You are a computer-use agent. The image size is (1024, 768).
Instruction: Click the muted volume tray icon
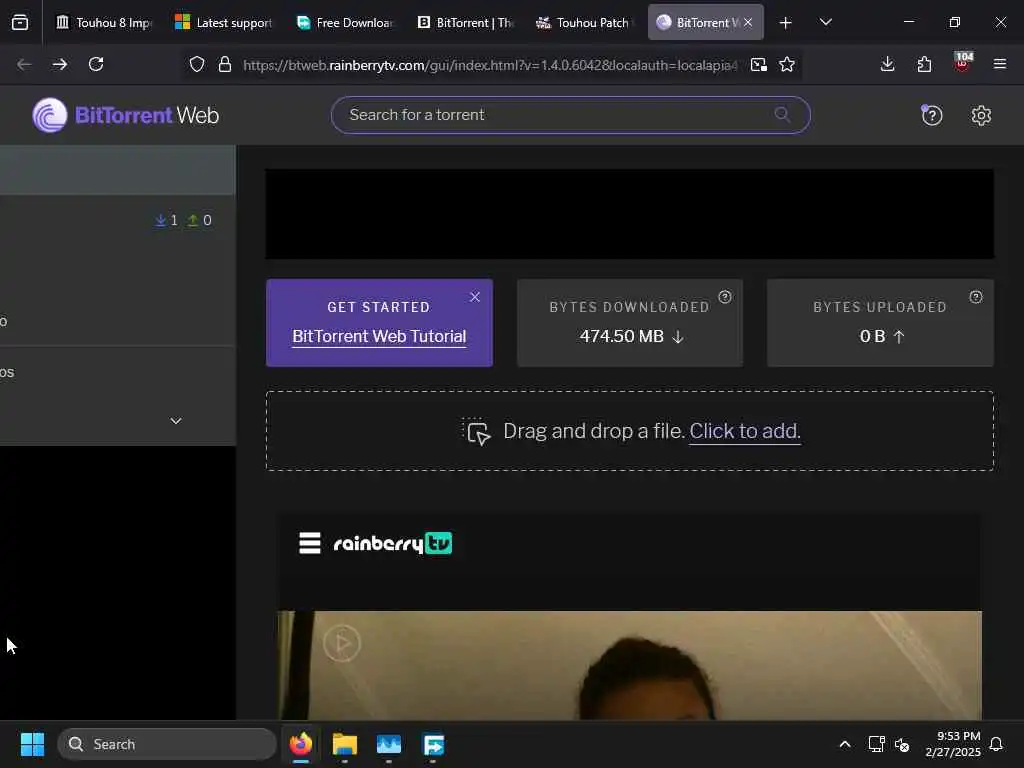pyautogui.click(x=902, y=744)
